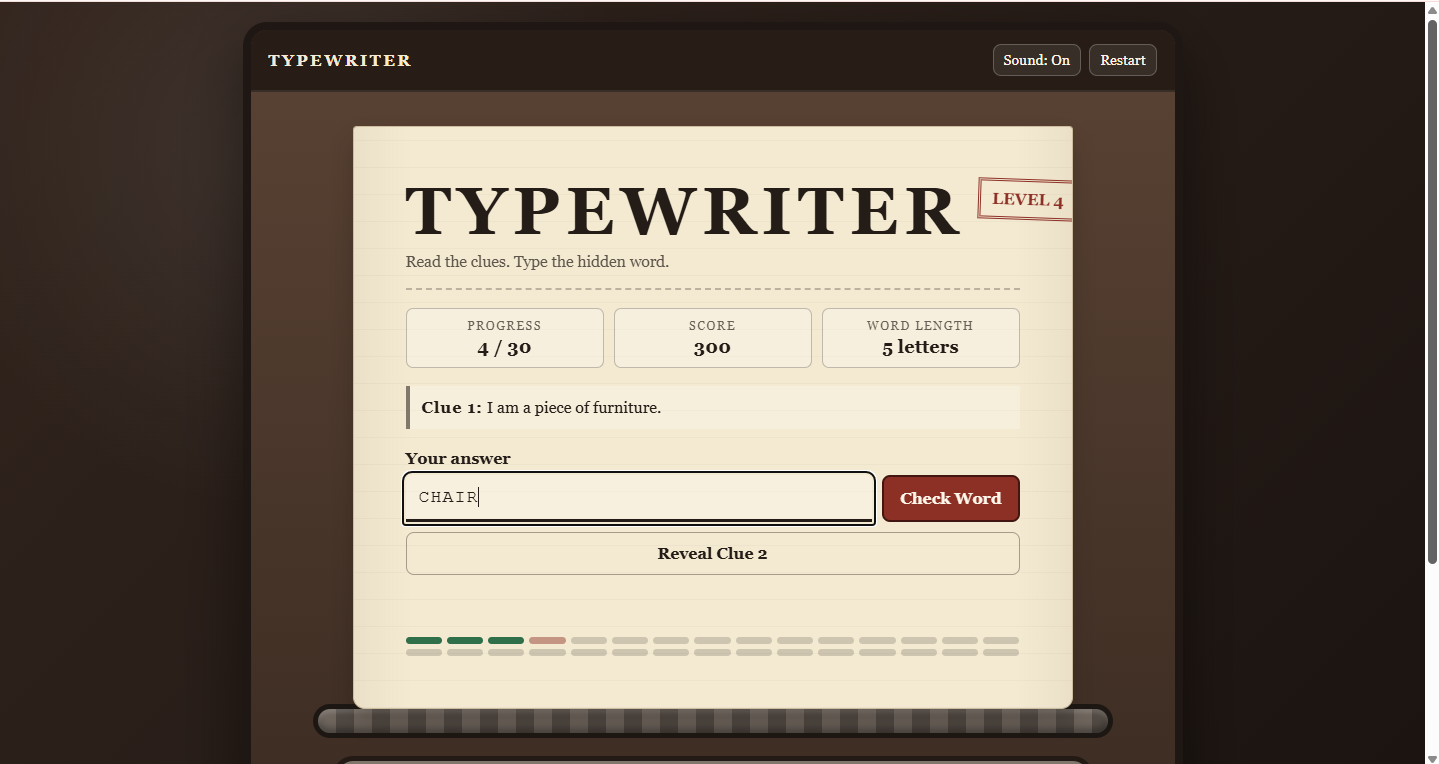Click the large TYPEWRITER page title
The height and width of the screenshot is (764, 1439).
click(x=683, y=211)
